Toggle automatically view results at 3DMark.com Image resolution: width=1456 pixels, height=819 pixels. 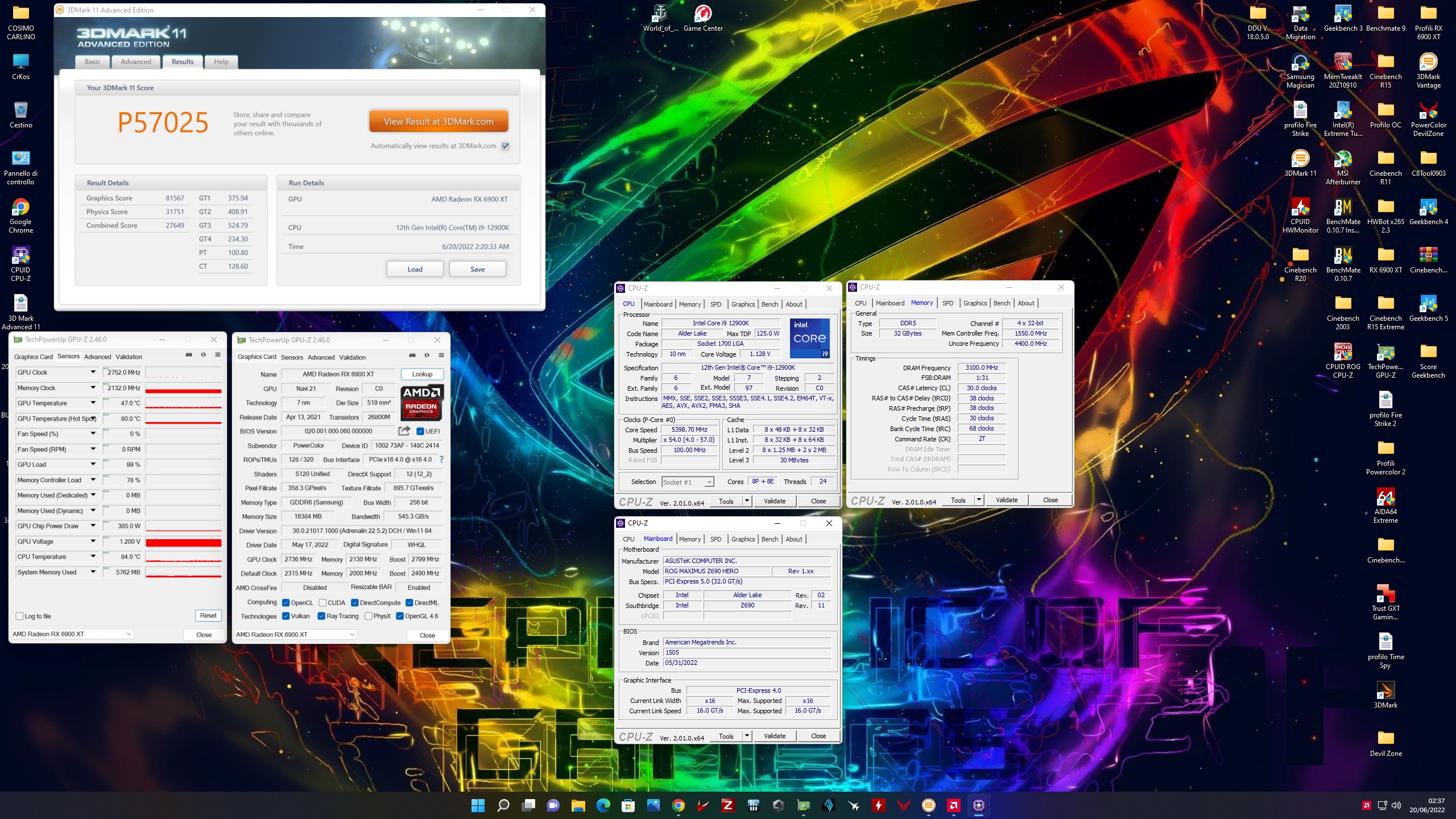505,146
